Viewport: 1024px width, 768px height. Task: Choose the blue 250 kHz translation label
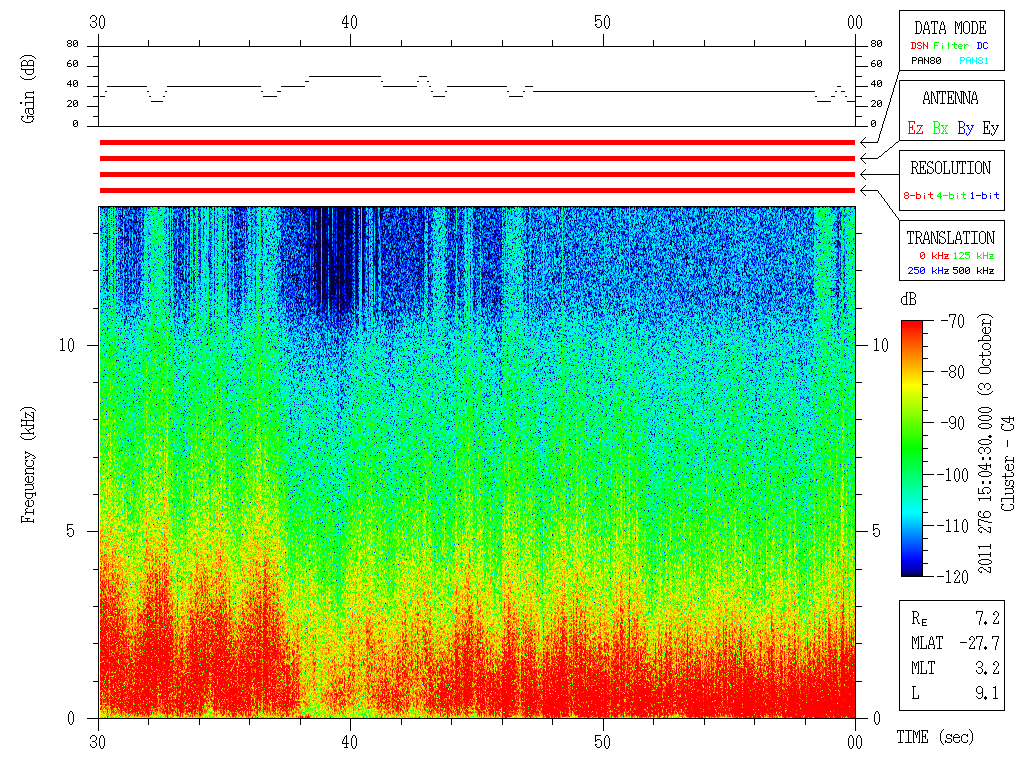[928, 270]
